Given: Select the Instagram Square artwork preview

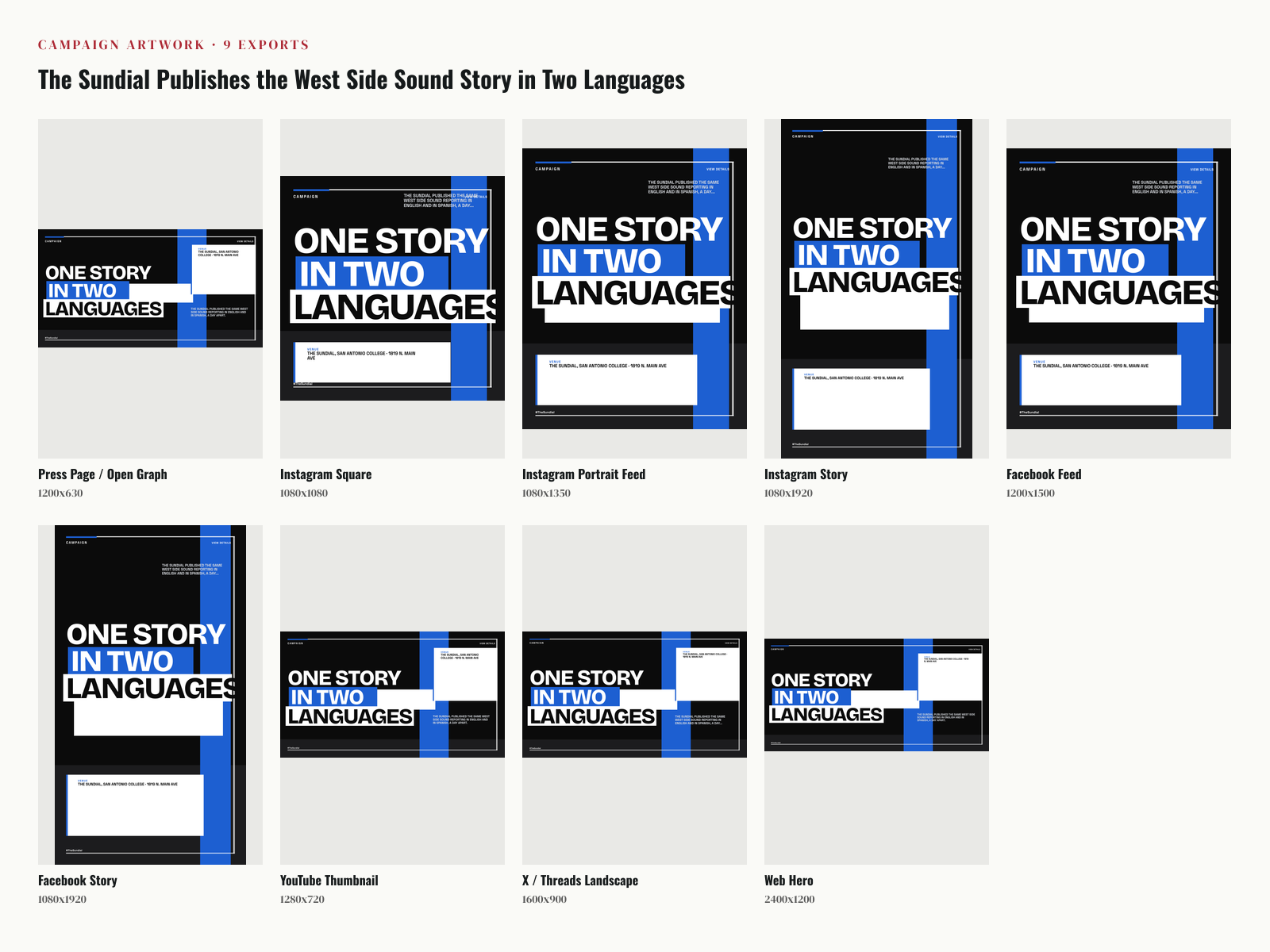Looking at the screenshot, I should pos(392,288).
